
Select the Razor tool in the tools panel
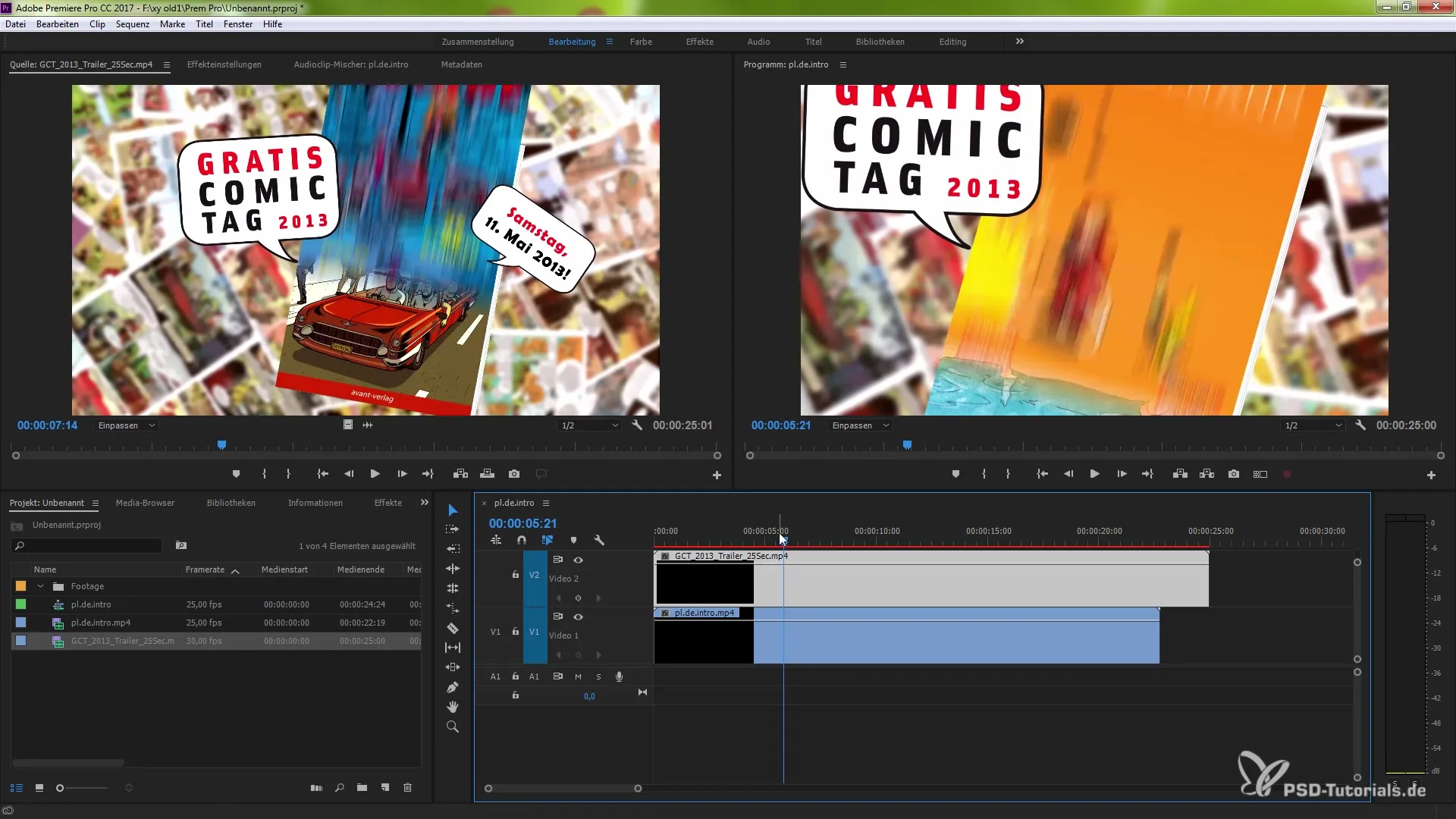[453, 628]
